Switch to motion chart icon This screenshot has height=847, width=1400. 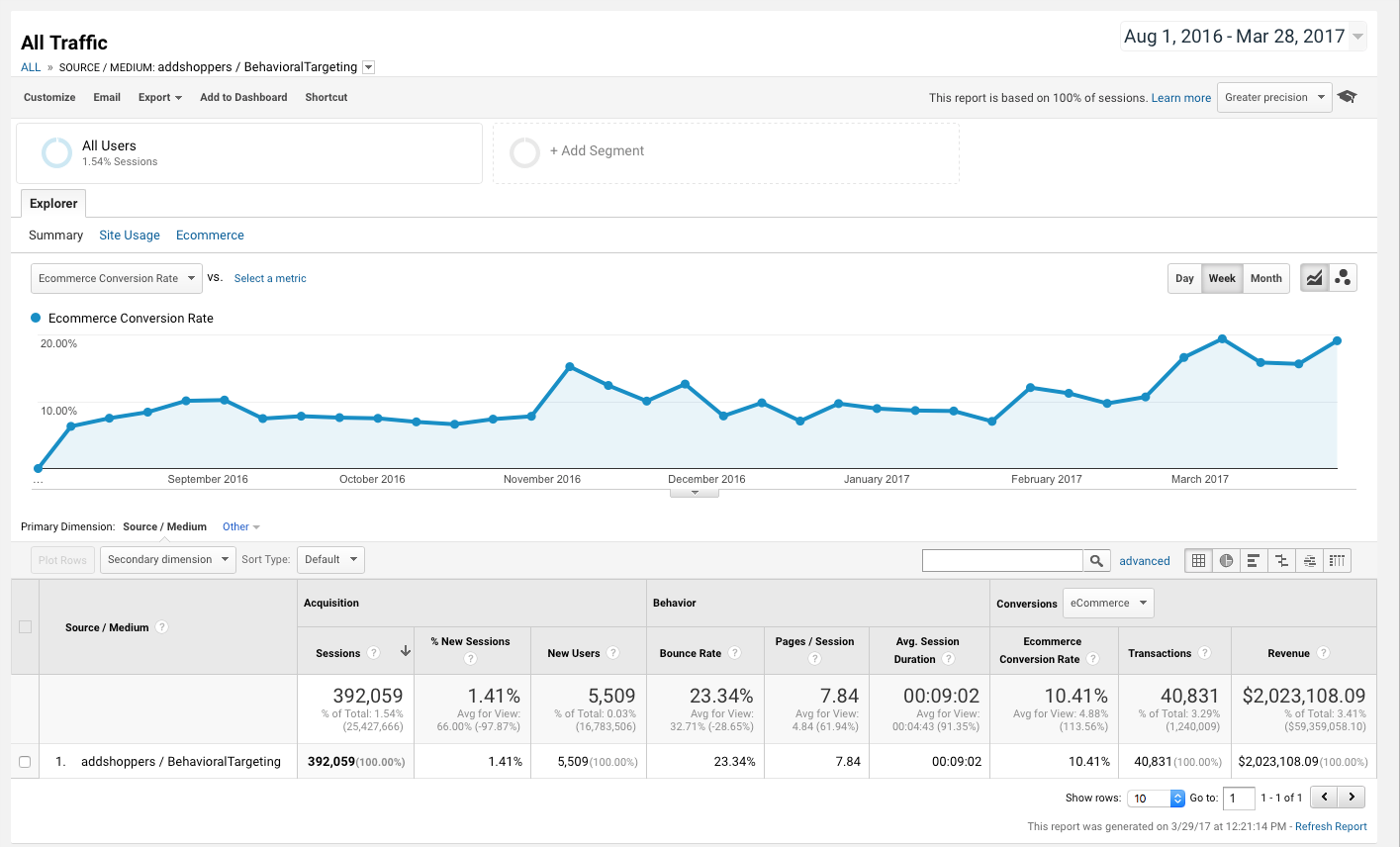click(x=1343, y=278)
